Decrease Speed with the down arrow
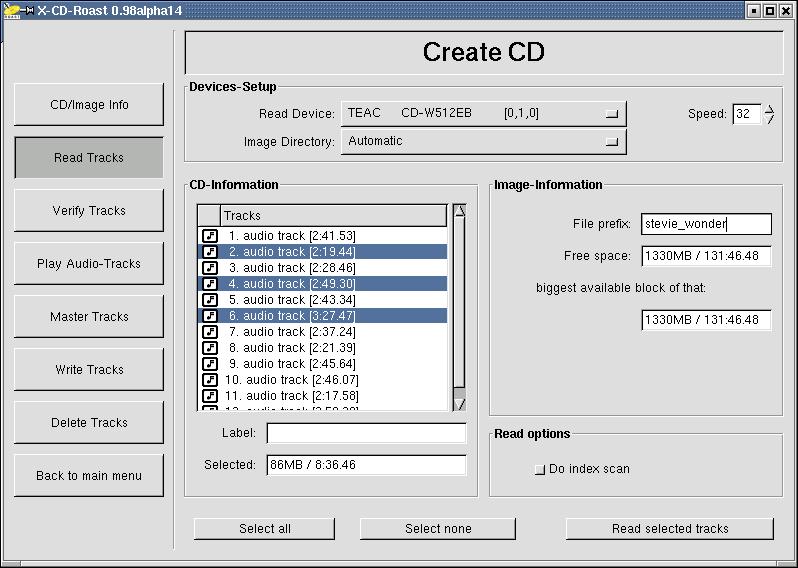Viewport: 798px width, 568px height. (770, 119)
